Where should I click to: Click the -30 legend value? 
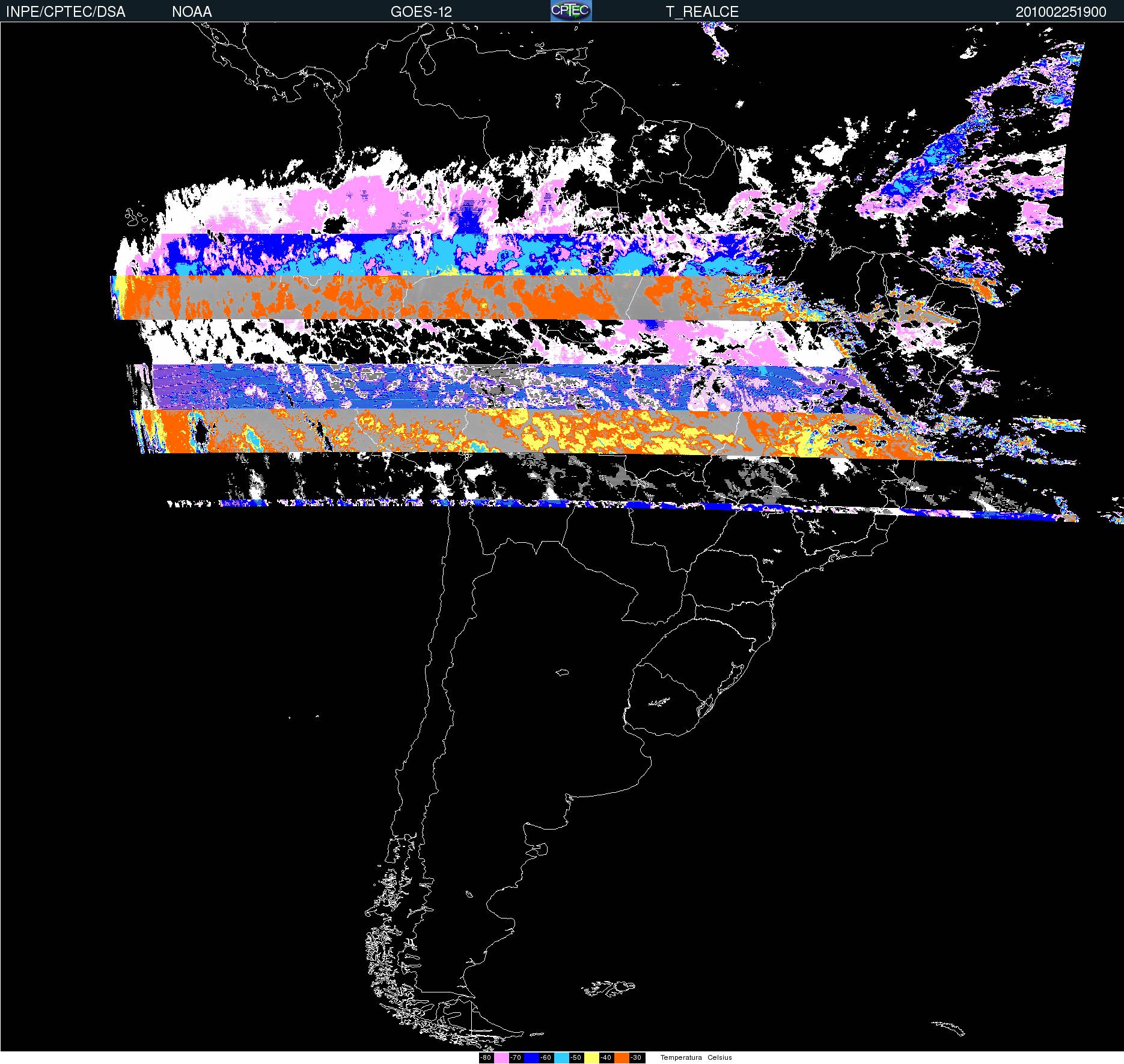click(x=636, y=1058)
